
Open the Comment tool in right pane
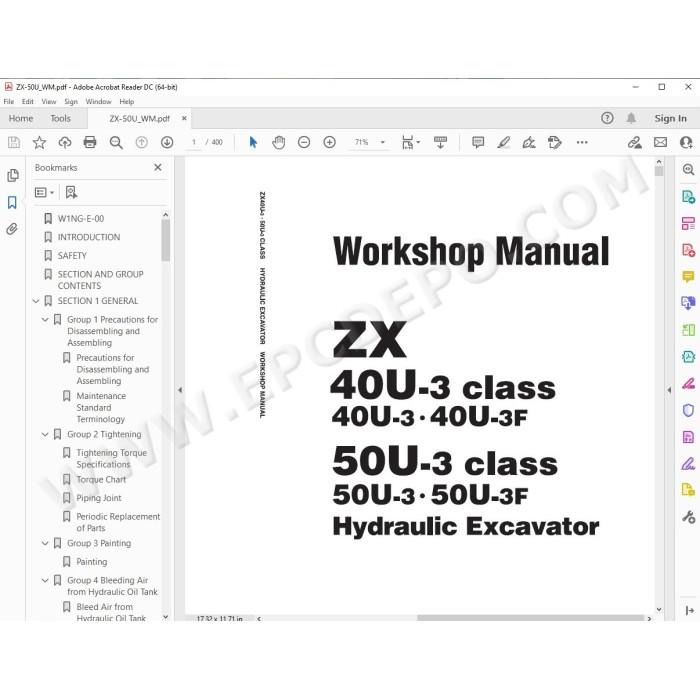[x=688, y=277]
